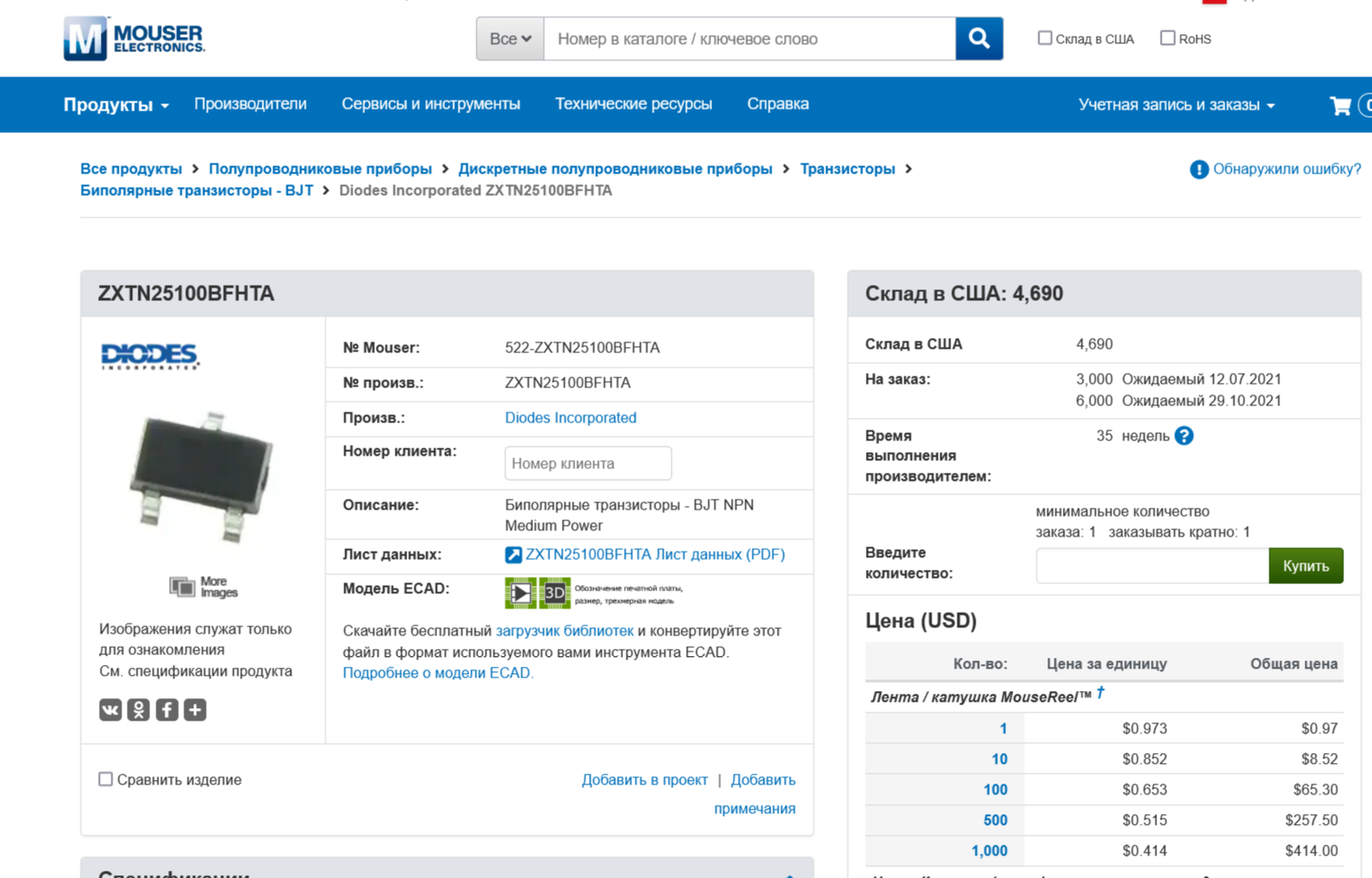Open the Все search category dropdown

coord(510,39)
